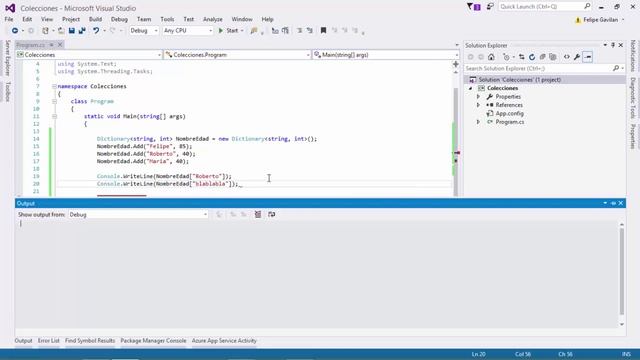Open the Colecciones project scope dropdown

click(x=89, y=55)
